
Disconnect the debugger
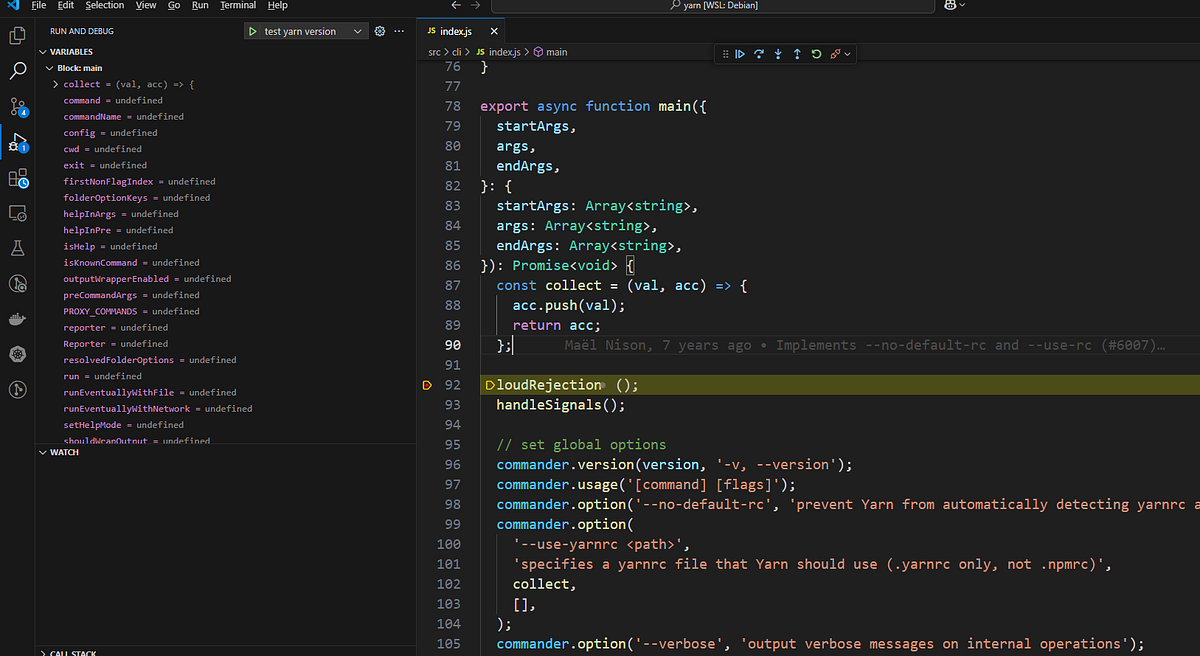834,53
